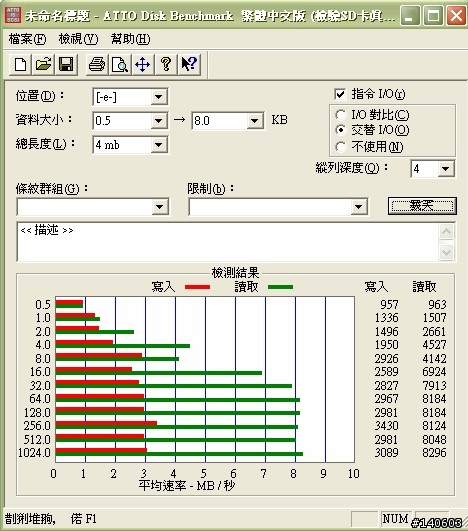This screenshot has width=468, height=531.
Task: Open the 檢視 menu
Action: tap(78, 39)
